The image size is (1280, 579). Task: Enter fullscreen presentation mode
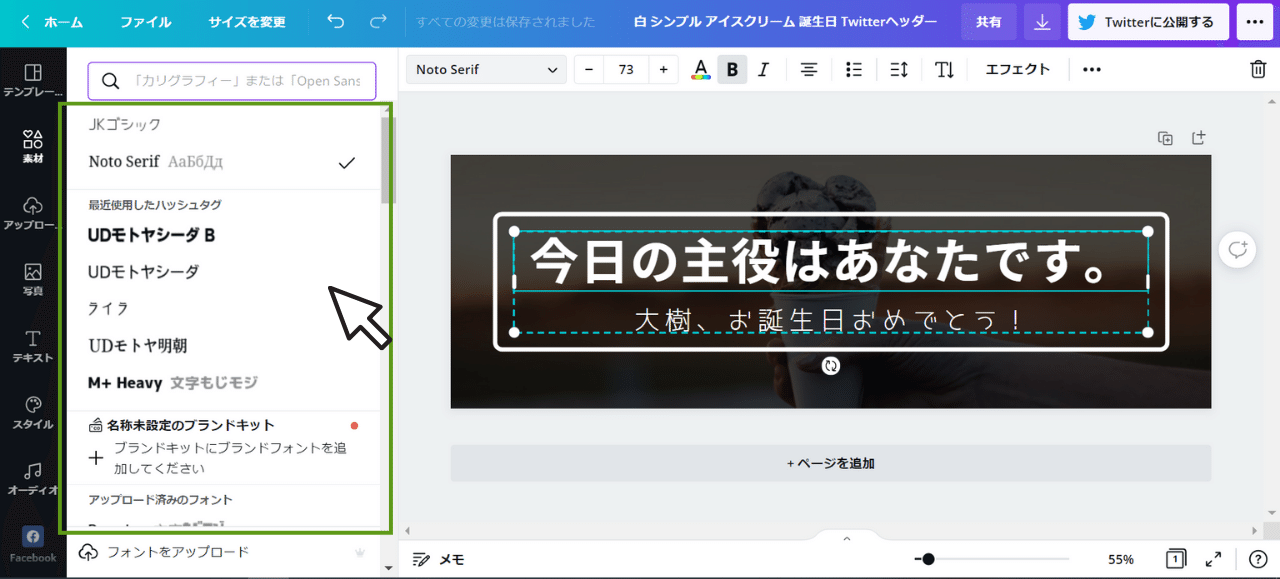pos(1213,559)
